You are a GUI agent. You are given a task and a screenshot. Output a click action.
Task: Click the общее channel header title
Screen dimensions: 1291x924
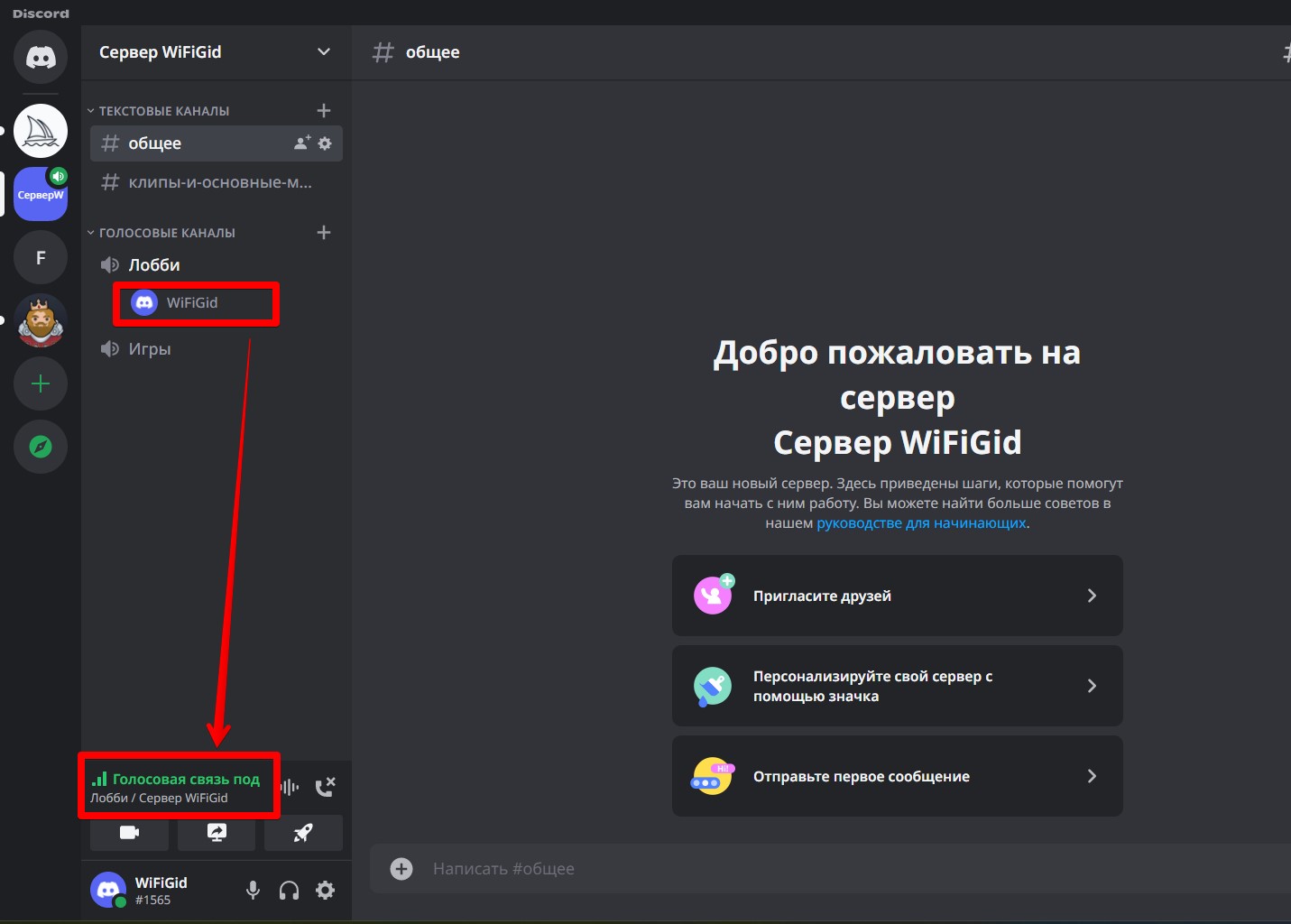point(433,52)
